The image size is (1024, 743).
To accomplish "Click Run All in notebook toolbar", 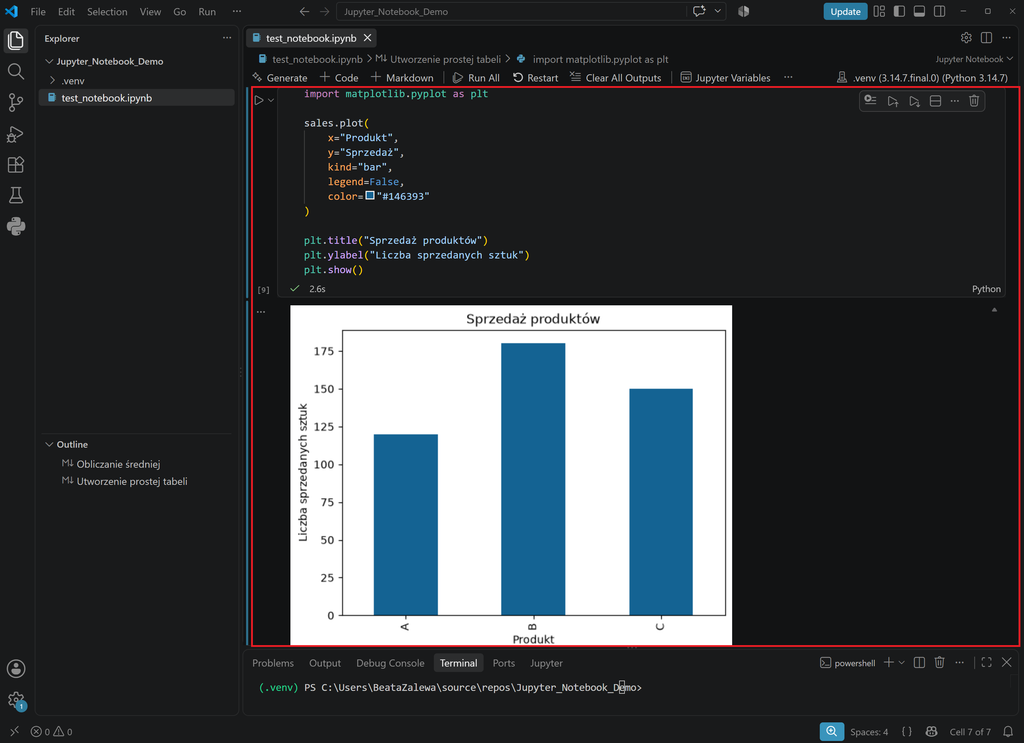I will pos(476,78).
